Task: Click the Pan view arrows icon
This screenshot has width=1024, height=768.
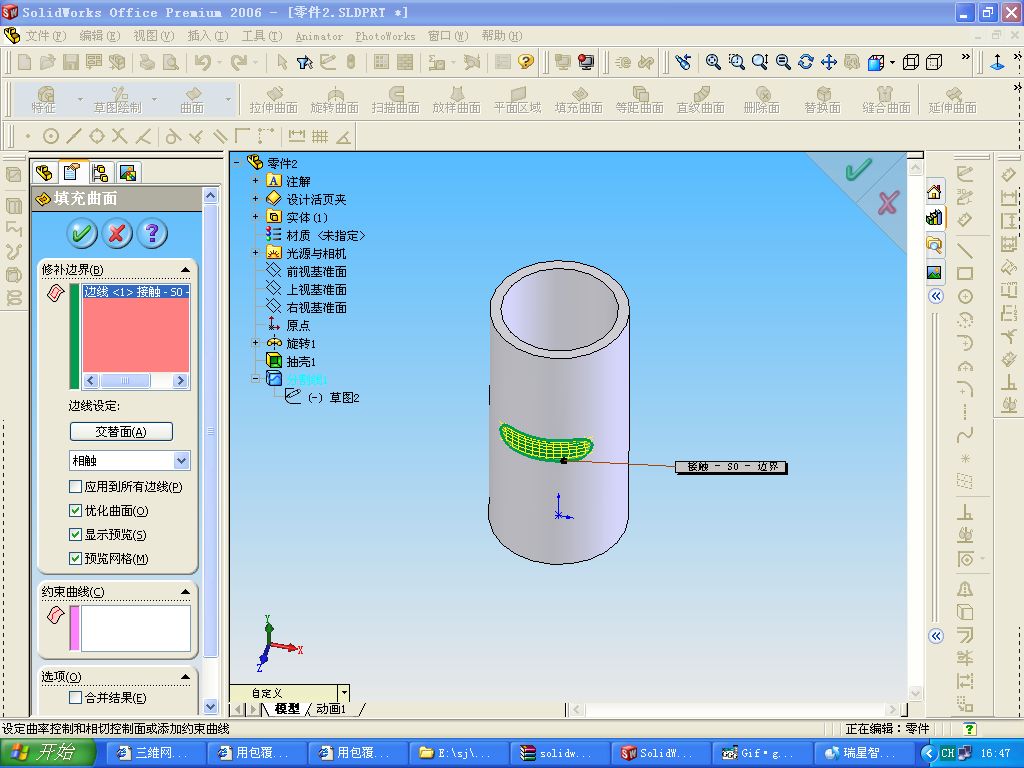Action: [829, 62]
